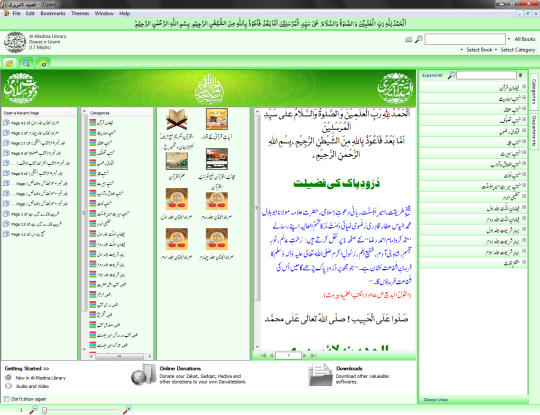Click the top search text field
540x415 pixels.
point(465,39)
